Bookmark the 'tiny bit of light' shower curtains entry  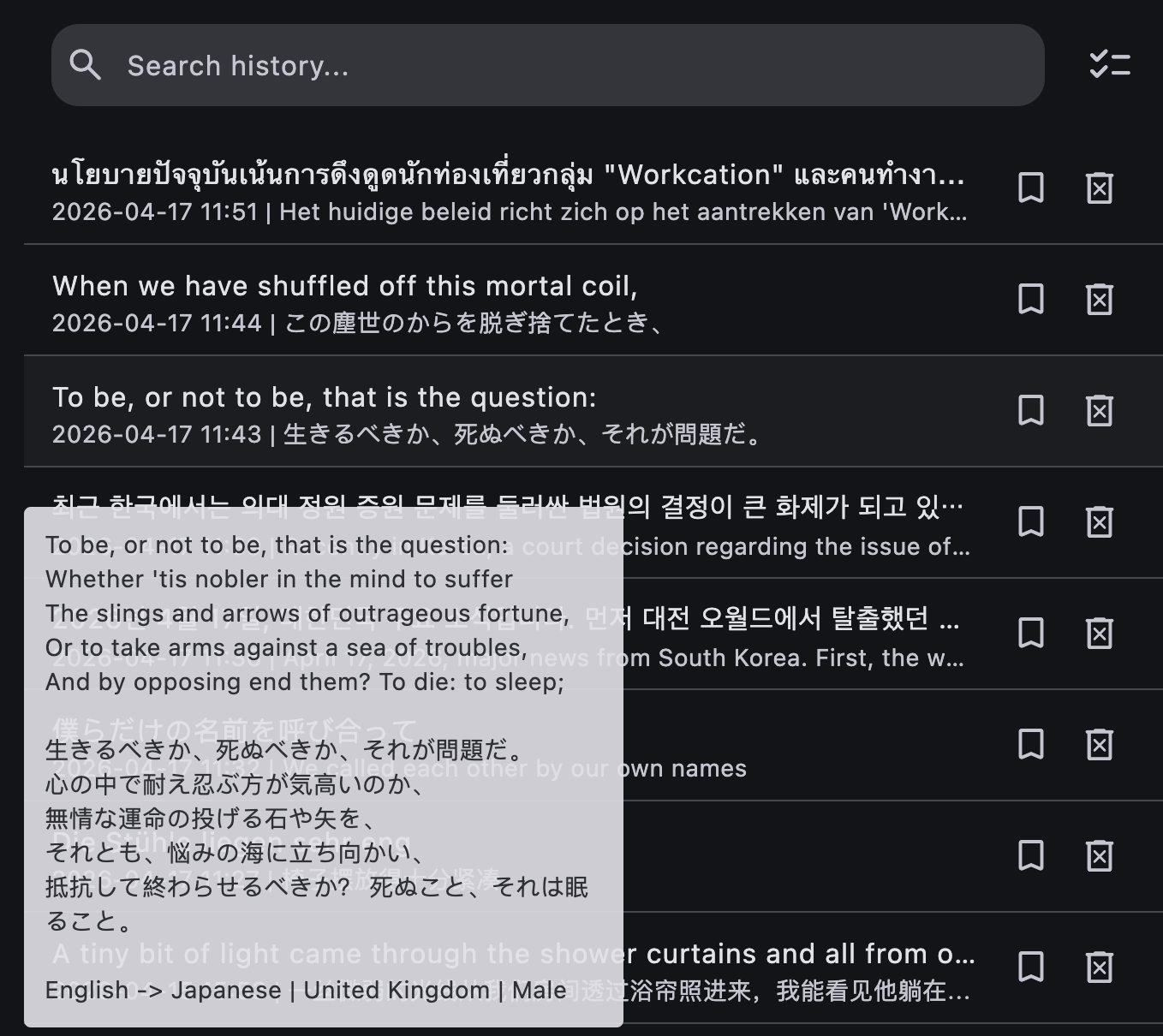(1031, 967)
